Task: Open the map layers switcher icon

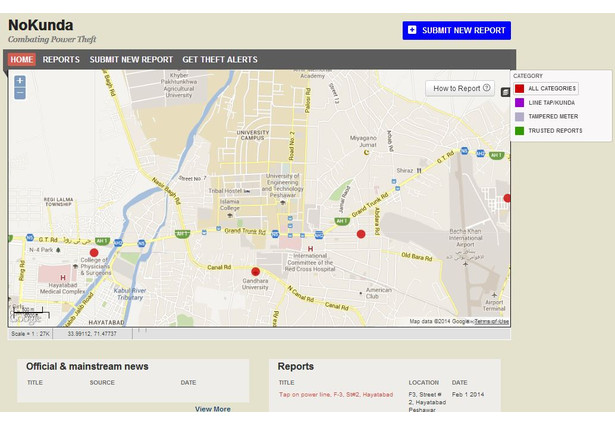Action: coord(506,92)
